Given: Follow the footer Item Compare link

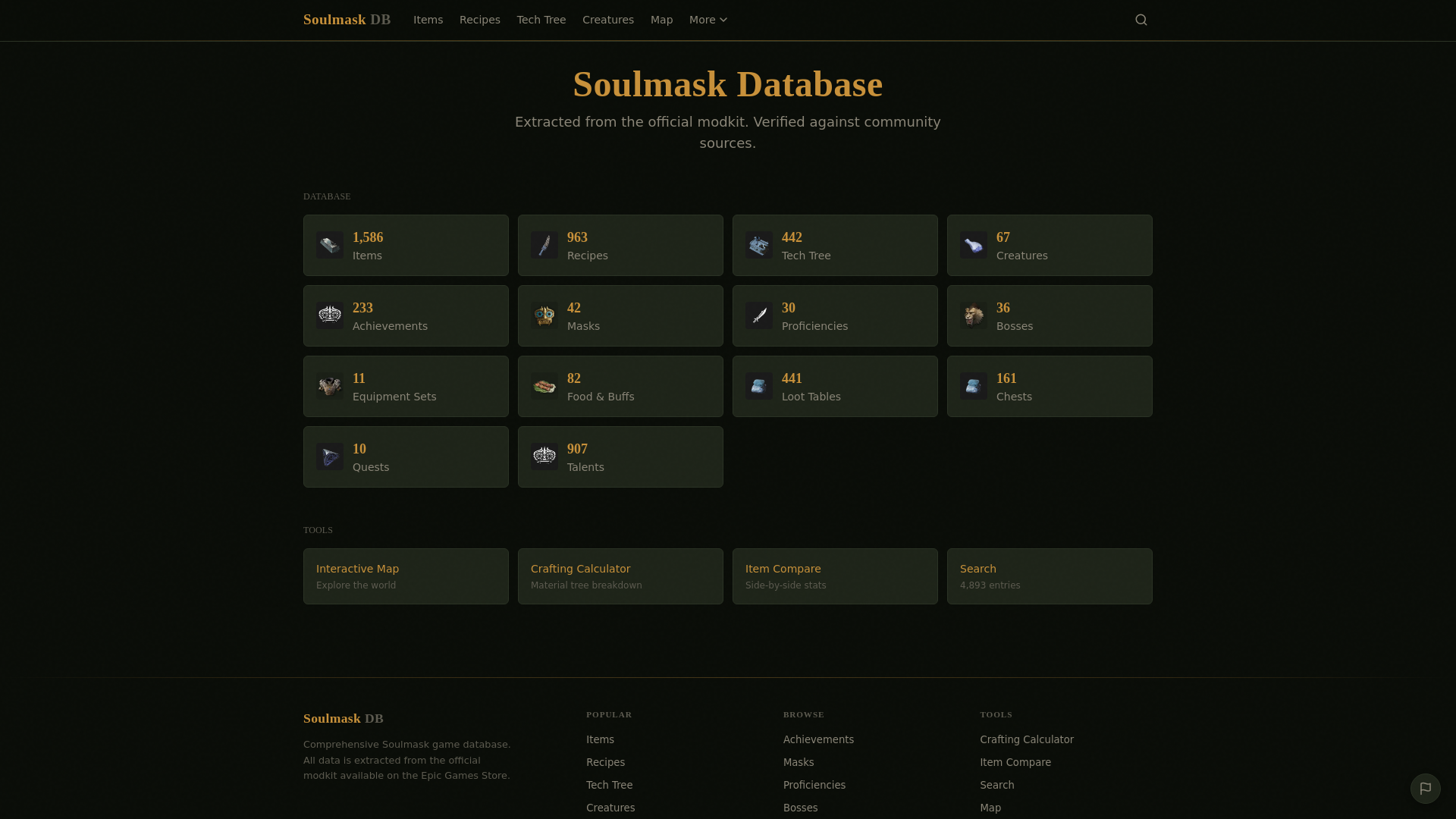Looking at the screenshot, I should pos(1015,762).
